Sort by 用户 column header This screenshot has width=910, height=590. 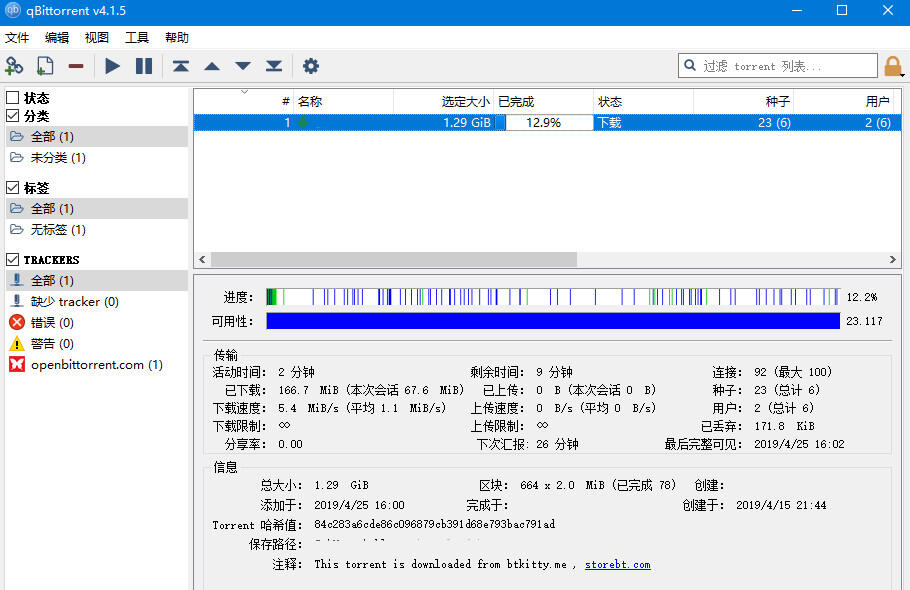pyautogui.click(x=844, y=102)
